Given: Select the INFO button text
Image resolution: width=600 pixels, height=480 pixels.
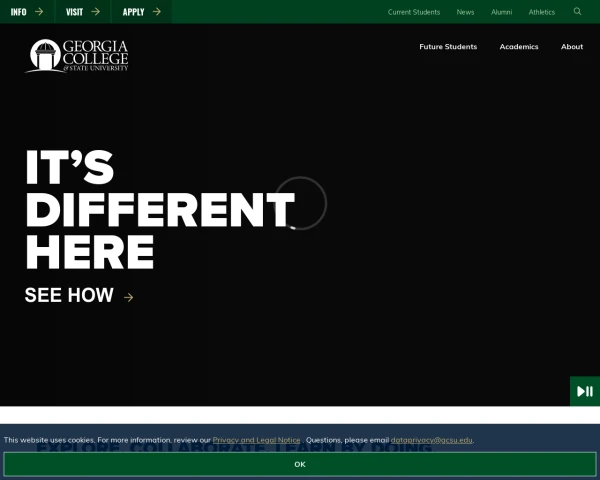Looking at the screenshot, I should tap(18, 12).
